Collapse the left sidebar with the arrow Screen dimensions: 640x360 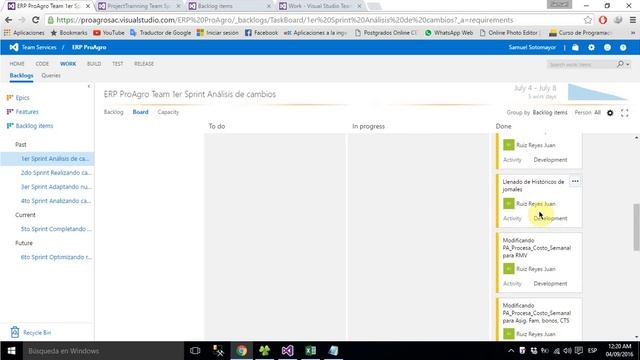[x=89, y=86]
